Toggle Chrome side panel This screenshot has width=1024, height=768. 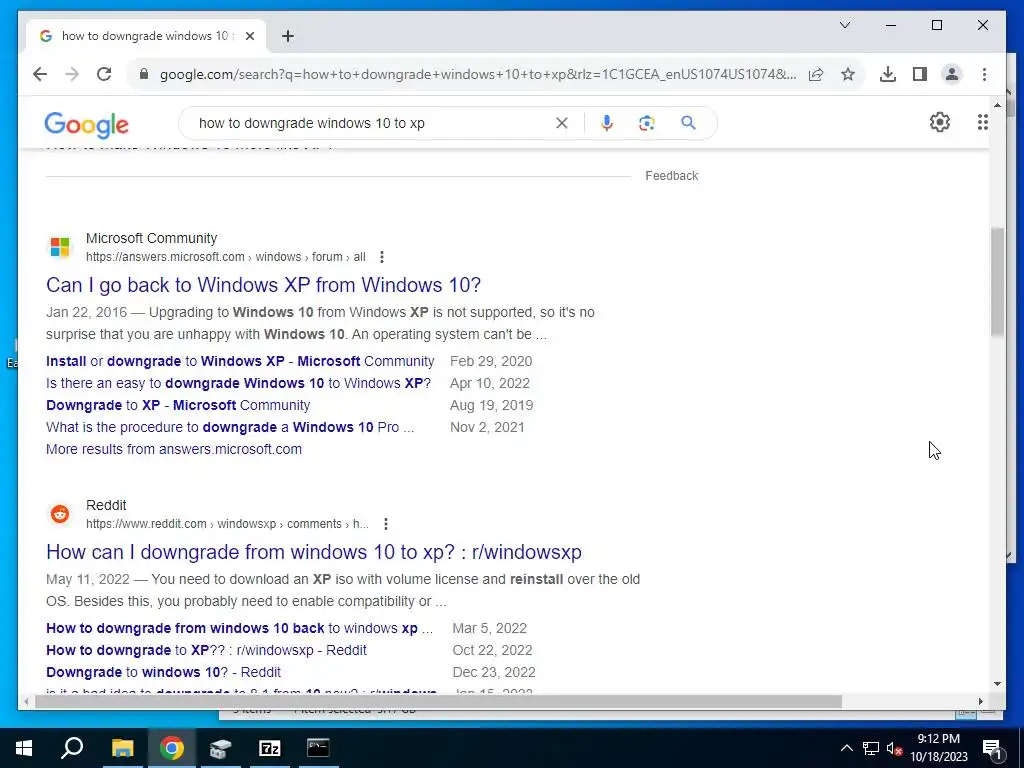point(920,74)
